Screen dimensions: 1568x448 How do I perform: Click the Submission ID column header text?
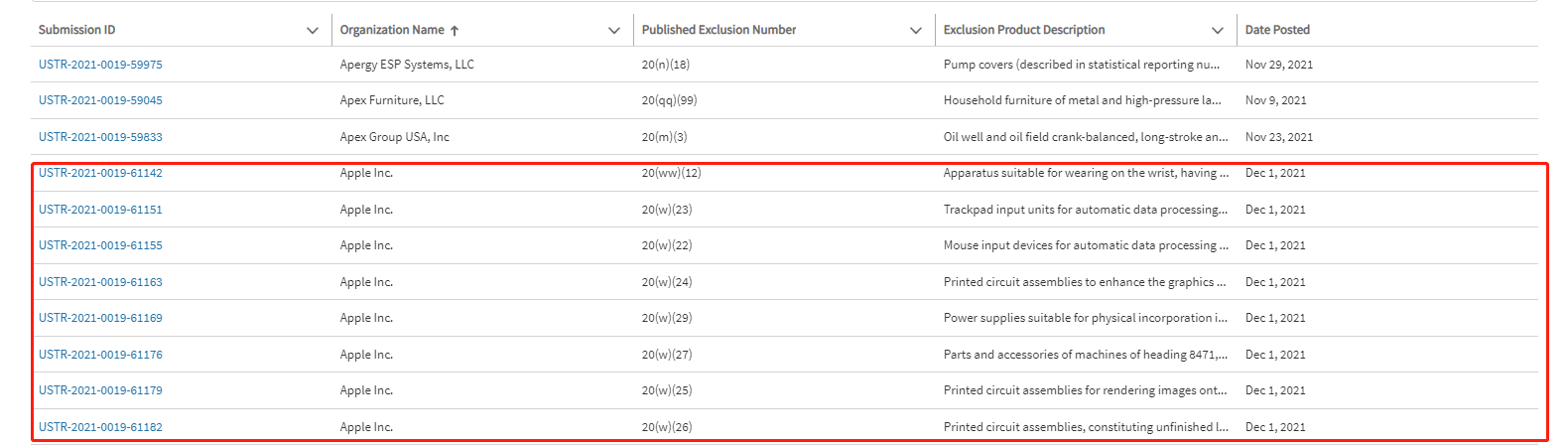click(x=76, y=30)
